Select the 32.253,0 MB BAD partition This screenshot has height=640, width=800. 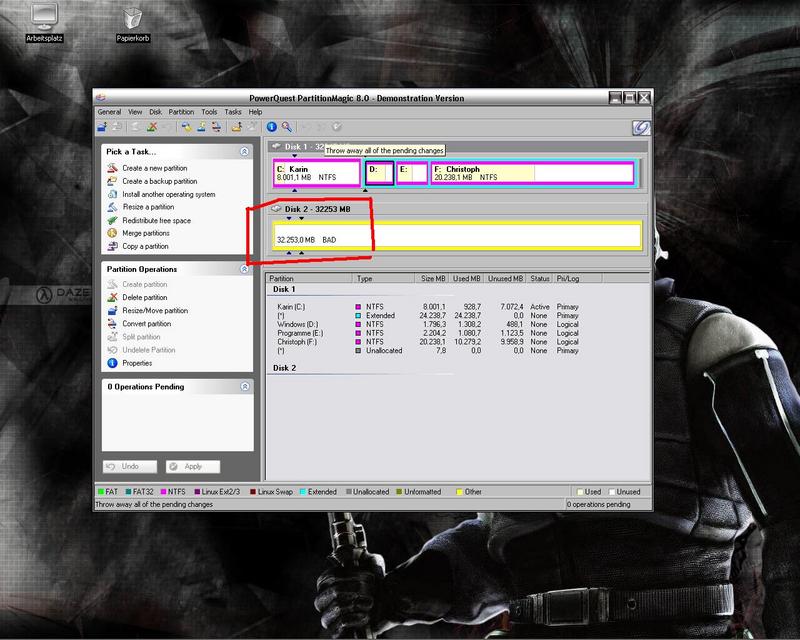457,235
